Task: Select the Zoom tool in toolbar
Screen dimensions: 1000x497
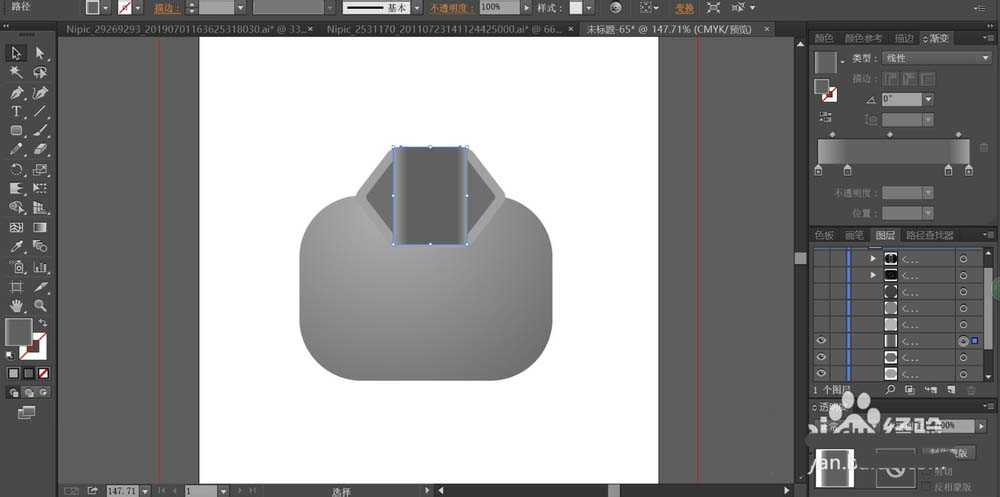Action: 40,305
